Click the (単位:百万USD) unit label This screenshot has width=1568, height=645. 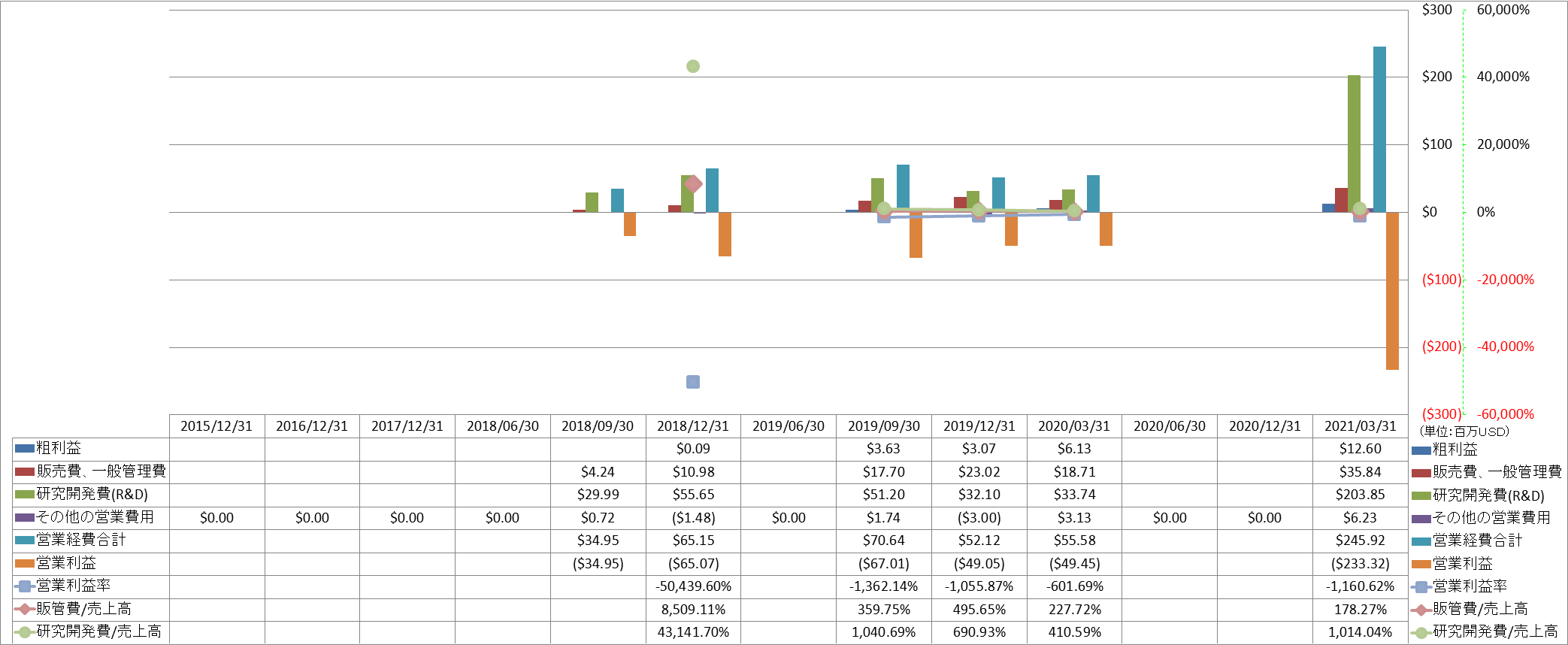(x=1464, y=432)
